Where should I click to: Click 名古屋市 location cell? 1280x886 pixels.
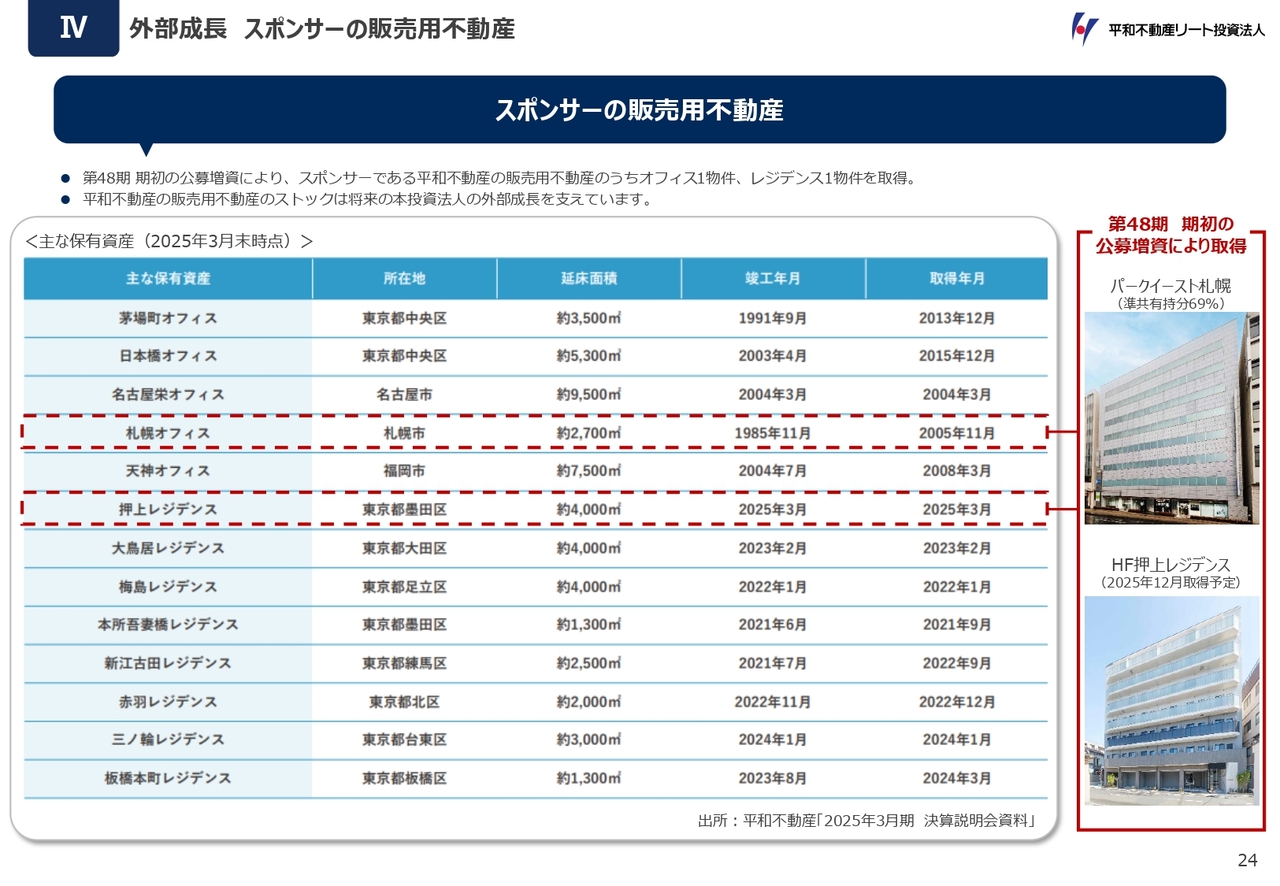(x=404, y=394)
